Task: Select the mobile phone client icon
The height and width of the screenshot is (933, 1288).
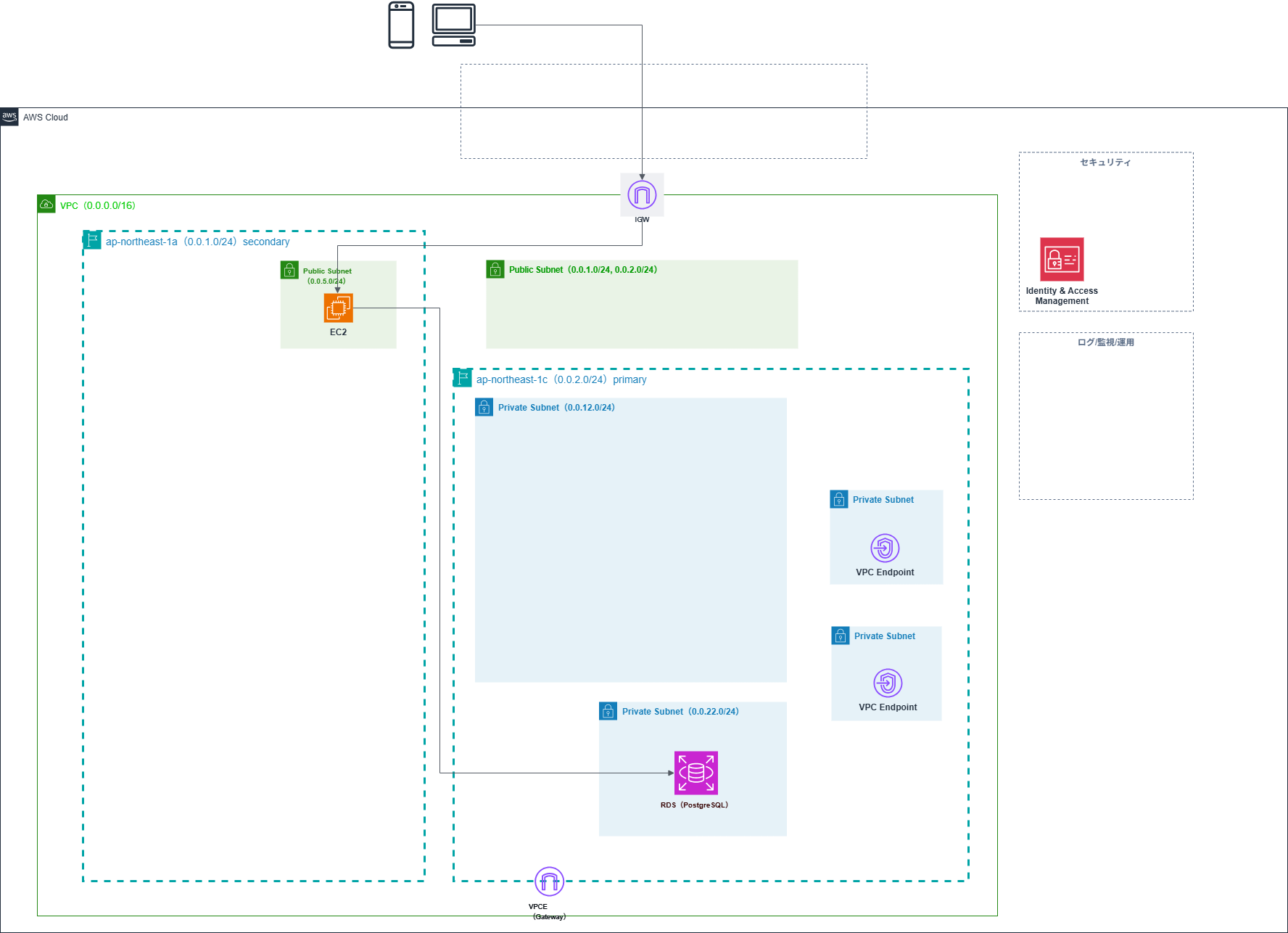Action: (401, 25)
